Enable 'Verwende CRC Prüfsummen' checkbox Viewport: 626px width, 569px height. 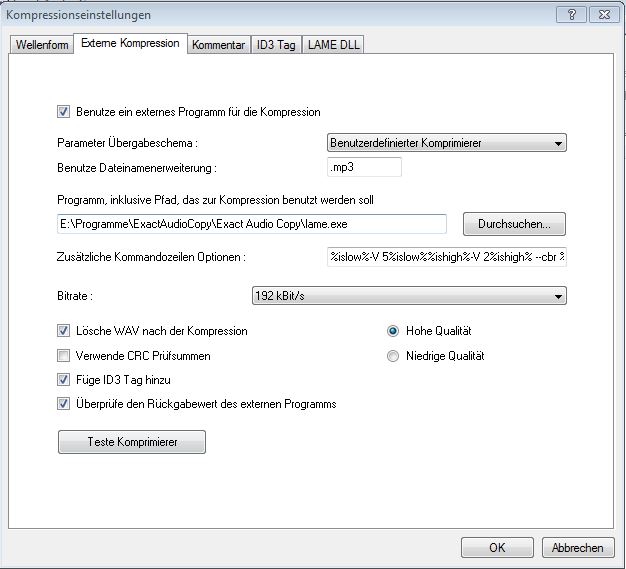65,356
